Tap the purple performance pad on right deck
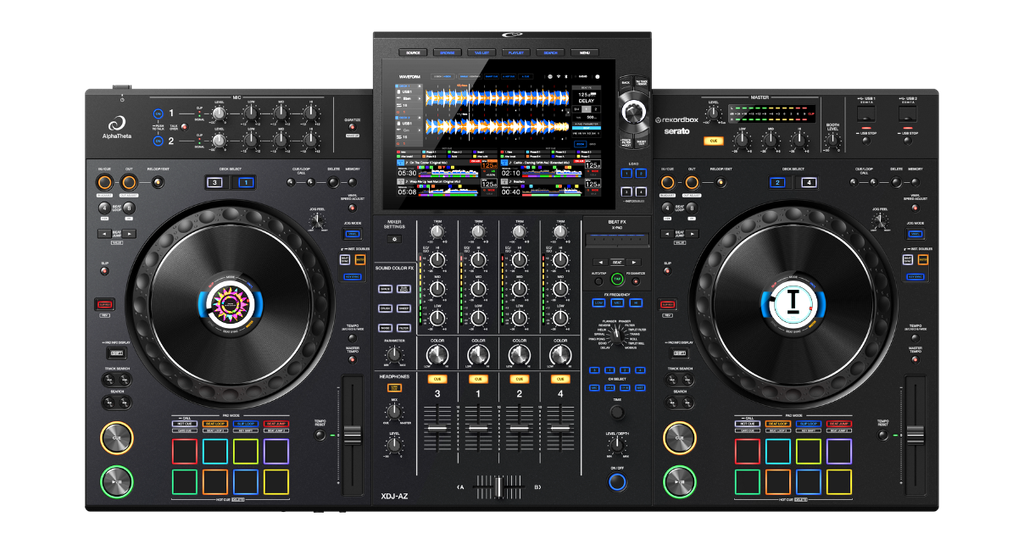 [839, 451]
